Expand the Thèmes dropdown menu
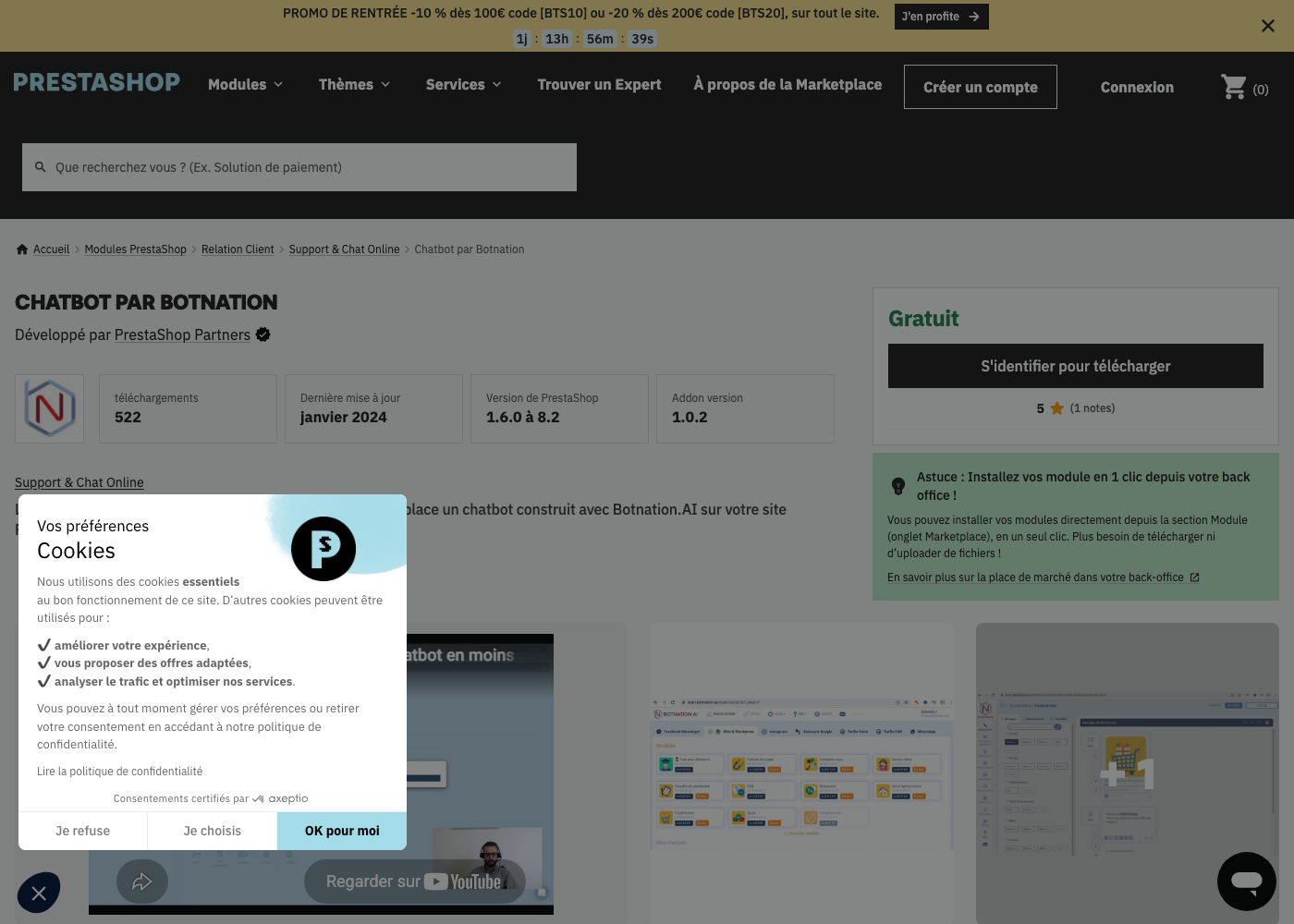The height and width of the screenshot is (924, 1294). [x=354, y=84]
